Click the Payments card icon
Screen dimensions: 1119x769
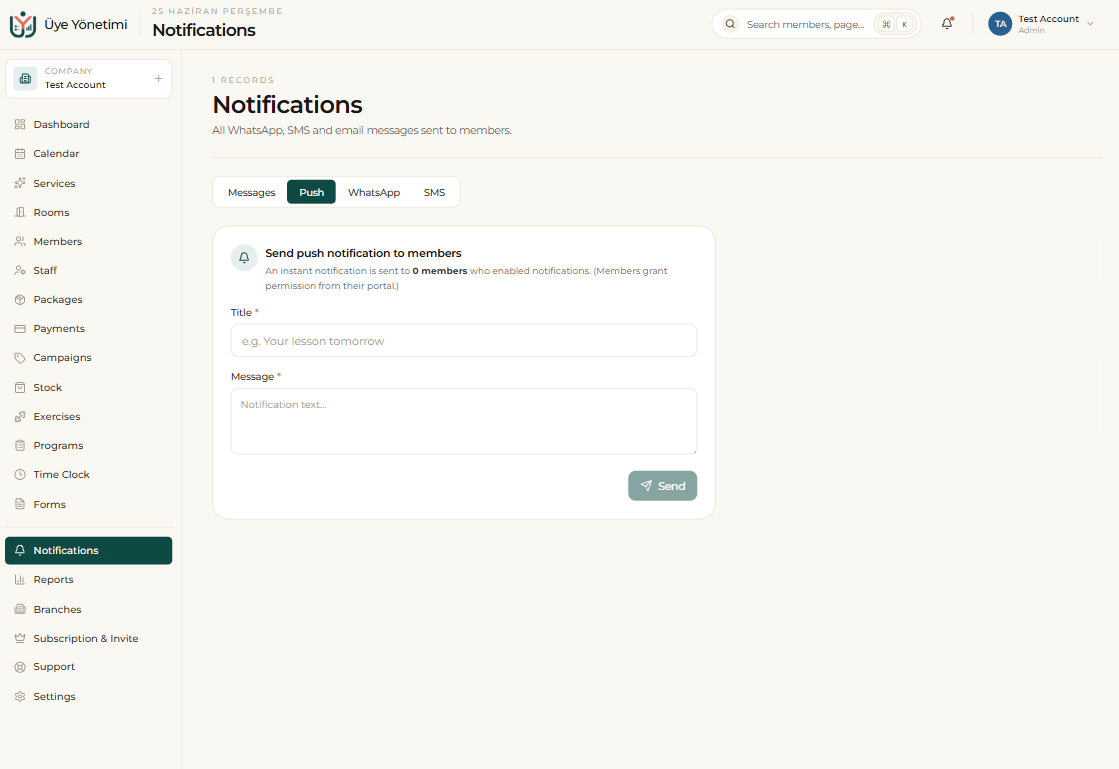pos(20,329)
